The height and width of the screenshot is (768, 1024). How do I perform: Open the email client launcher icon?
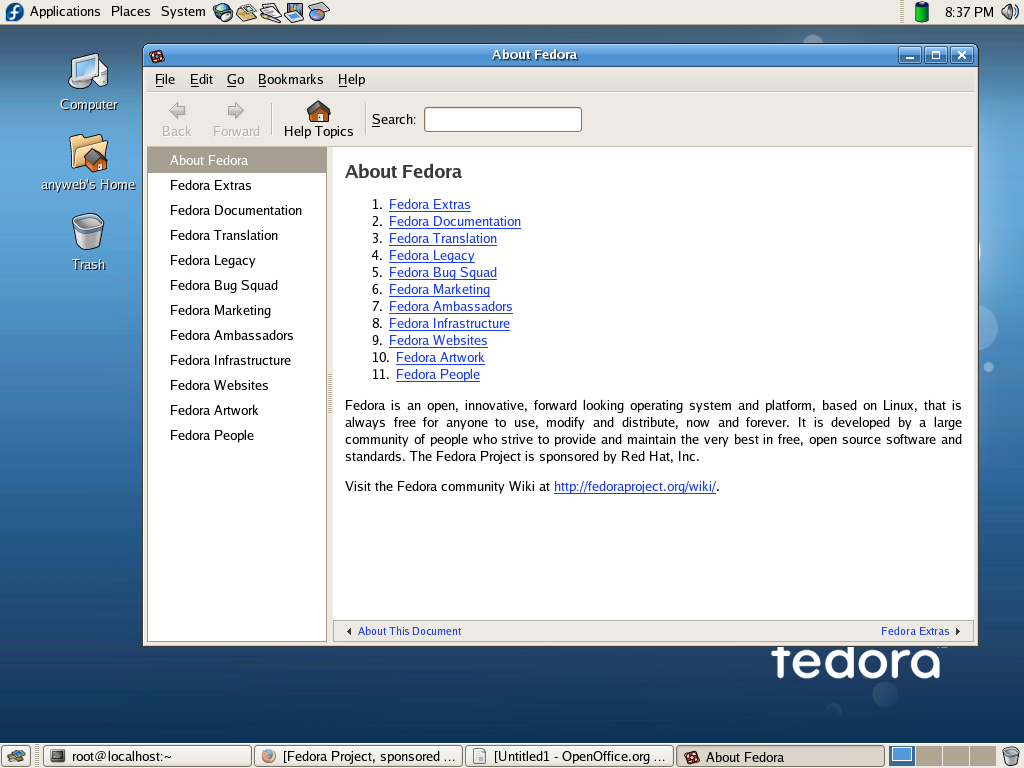click(246, 12)
